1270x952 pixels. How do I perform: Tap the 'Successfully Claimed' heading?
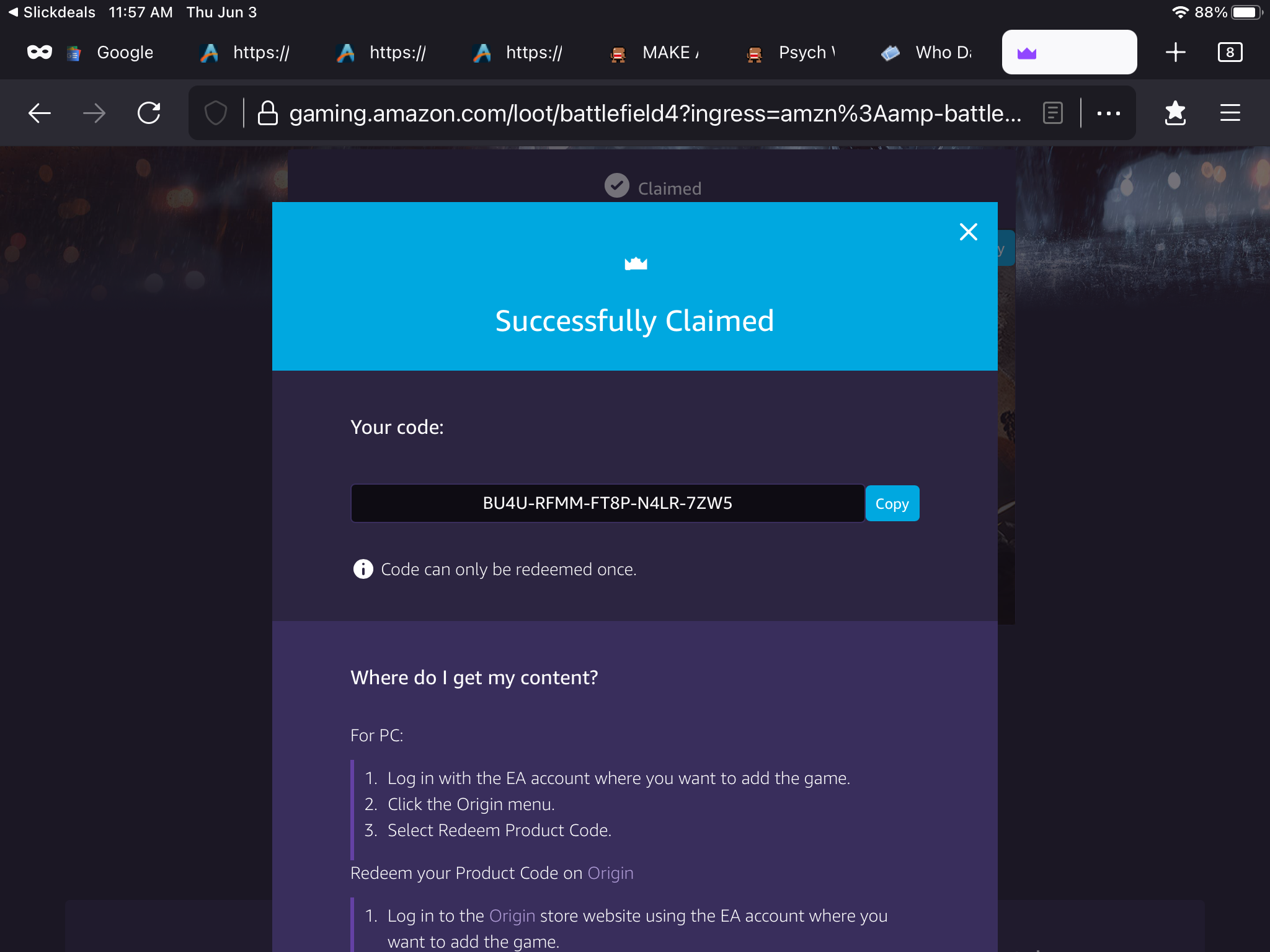pyautogui.click(x=634, y=321)
